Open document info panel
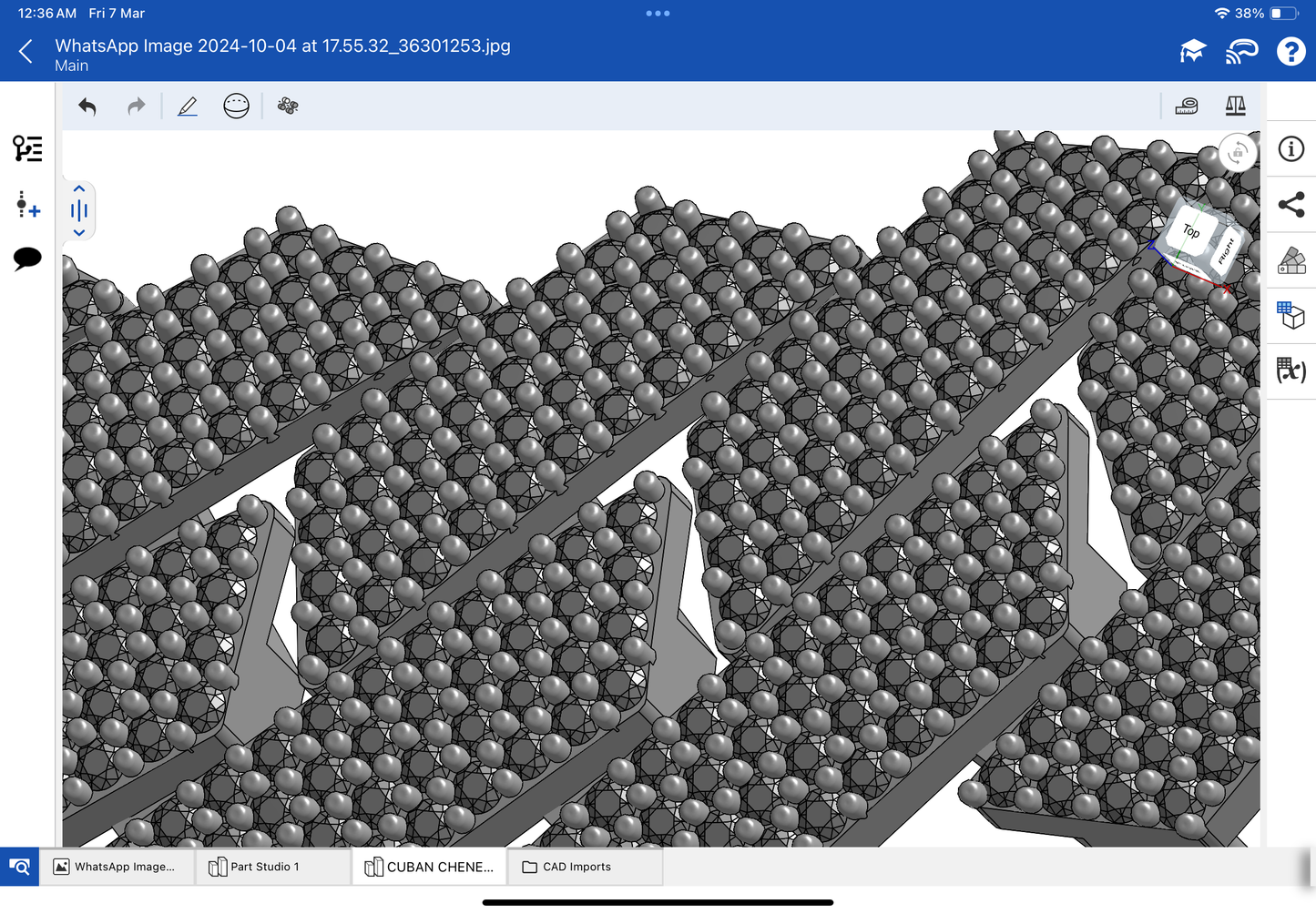 coord(1290,149)
